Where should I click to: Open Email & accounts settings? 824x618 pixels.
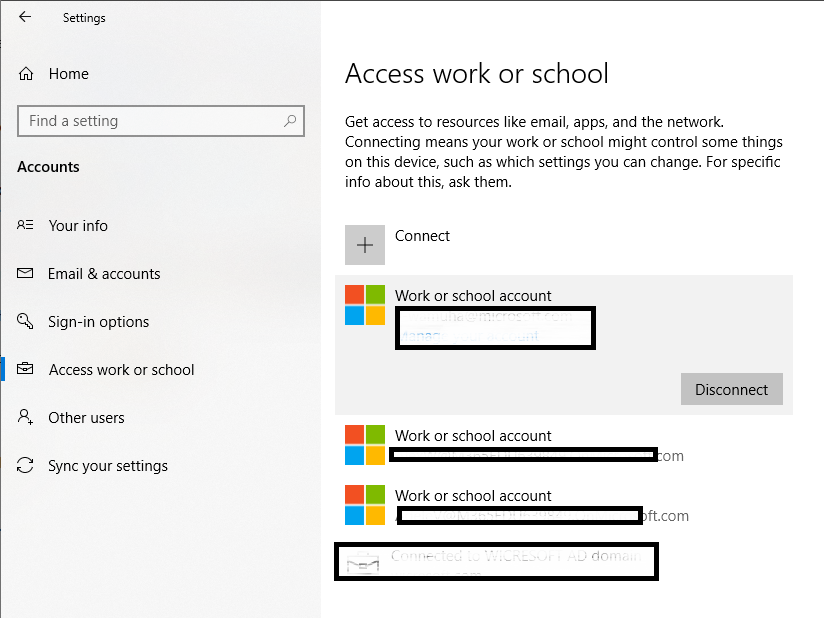104,274
